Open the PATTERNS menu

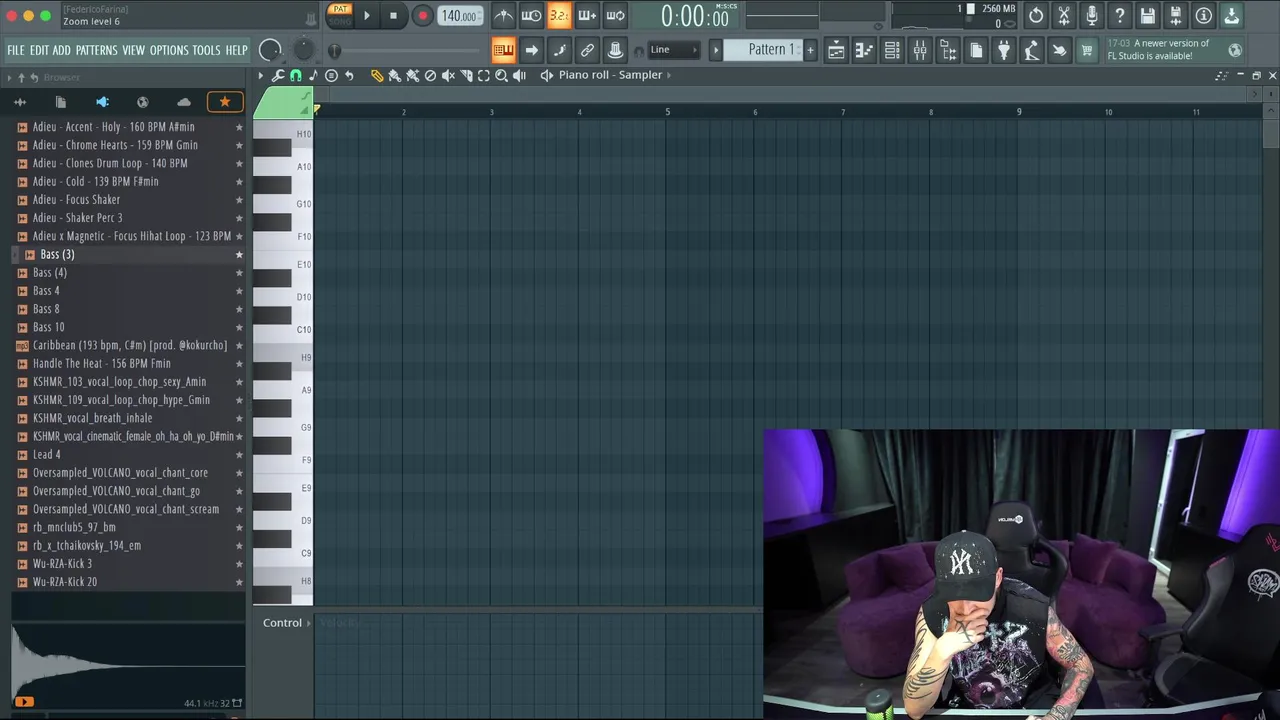coord(96,50)
